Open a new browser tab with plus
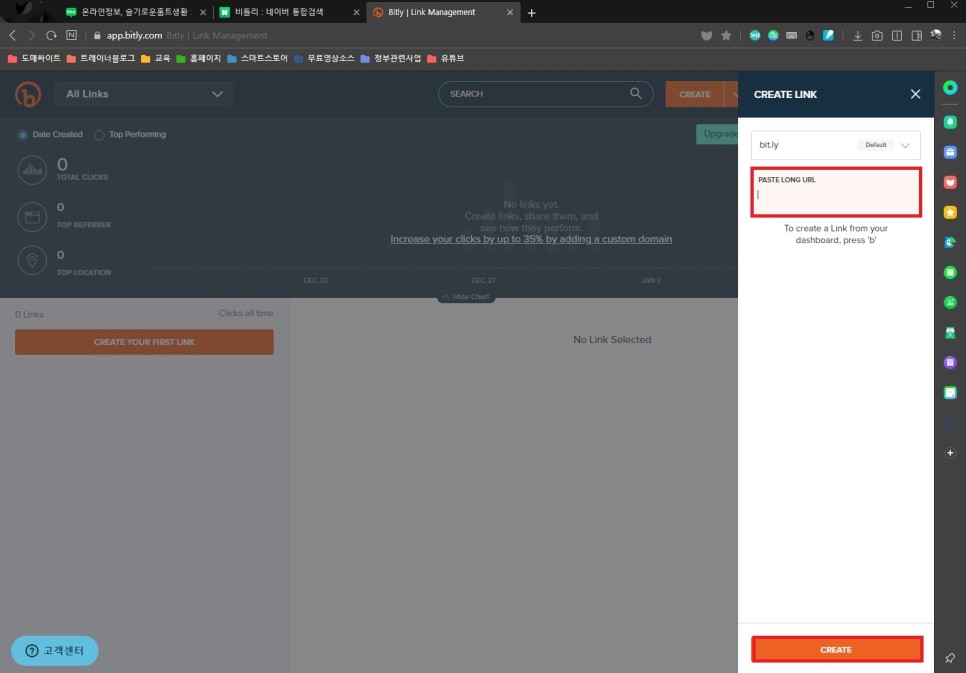The image size is (966, 673). pos(532,13)
